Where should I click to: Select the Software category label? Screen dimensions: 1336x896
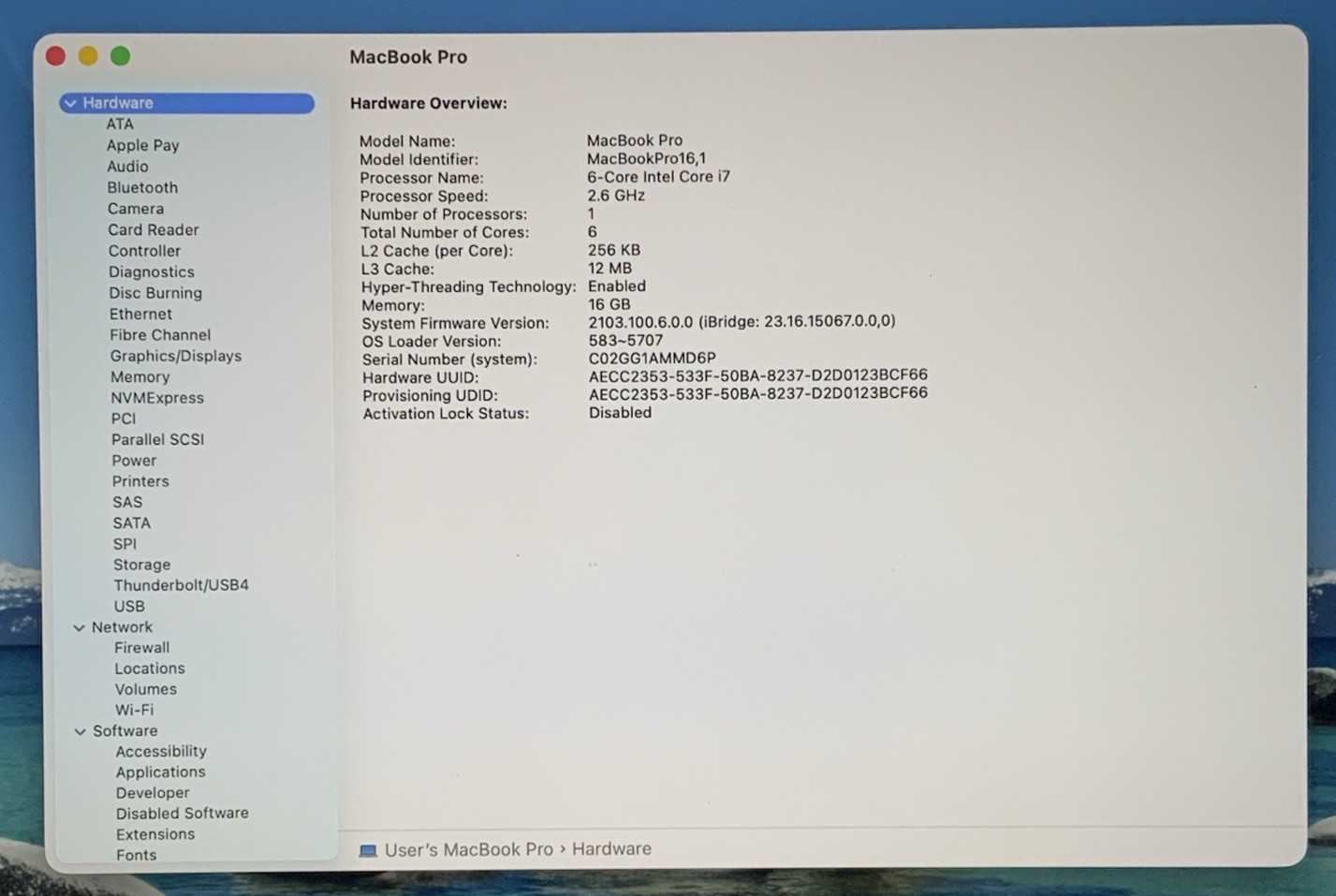click(125, 731)
